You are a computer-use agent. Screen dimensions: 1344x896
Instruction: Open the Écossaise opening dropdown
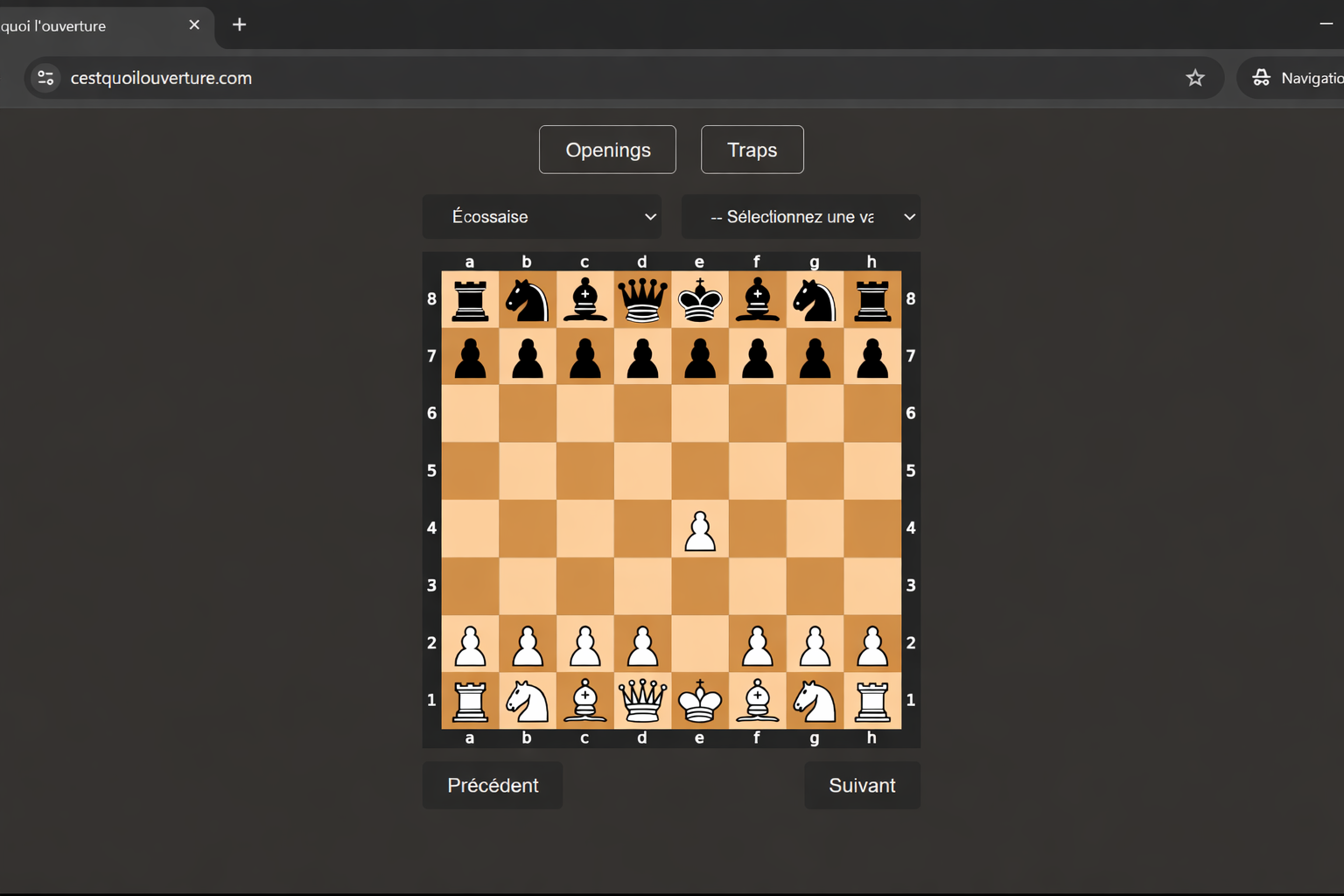click(541, 216)
